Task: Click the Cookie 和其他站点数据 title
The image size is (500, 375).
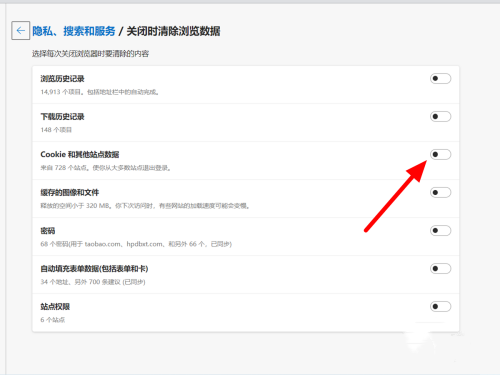Action: 80,155
